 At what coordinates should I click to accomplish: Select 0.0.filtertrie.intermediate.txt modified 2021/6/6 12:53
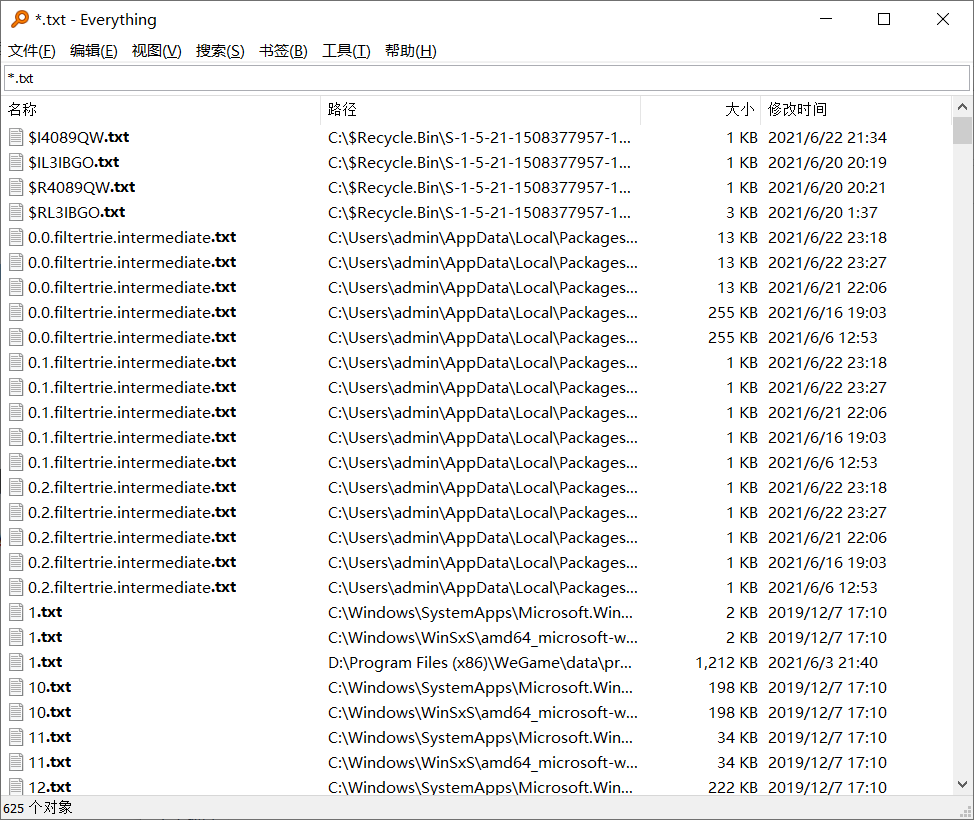(x=132, y=337)
